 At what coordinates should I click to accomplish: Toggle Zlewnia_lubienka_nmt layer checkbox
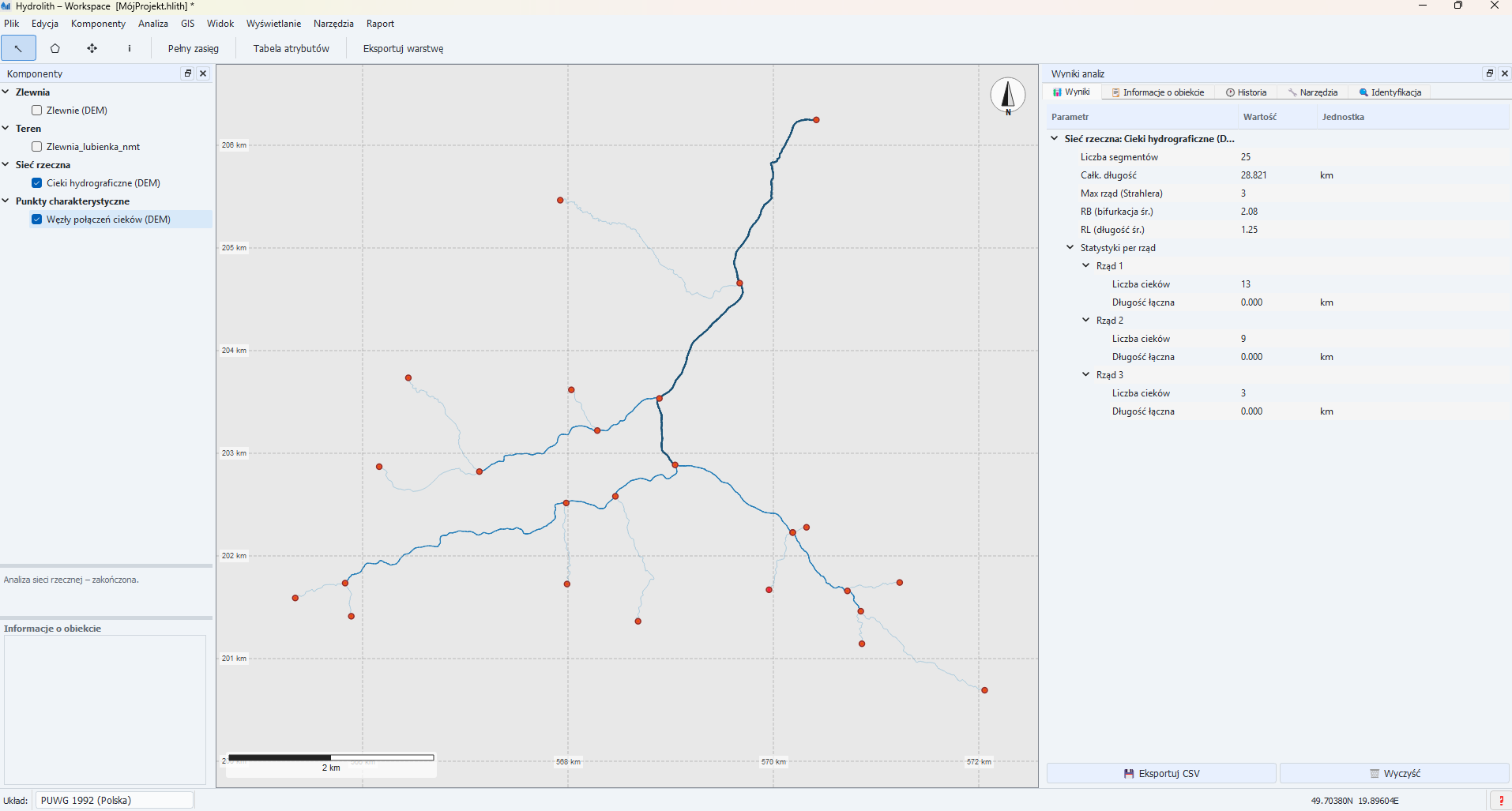(37, 147)
